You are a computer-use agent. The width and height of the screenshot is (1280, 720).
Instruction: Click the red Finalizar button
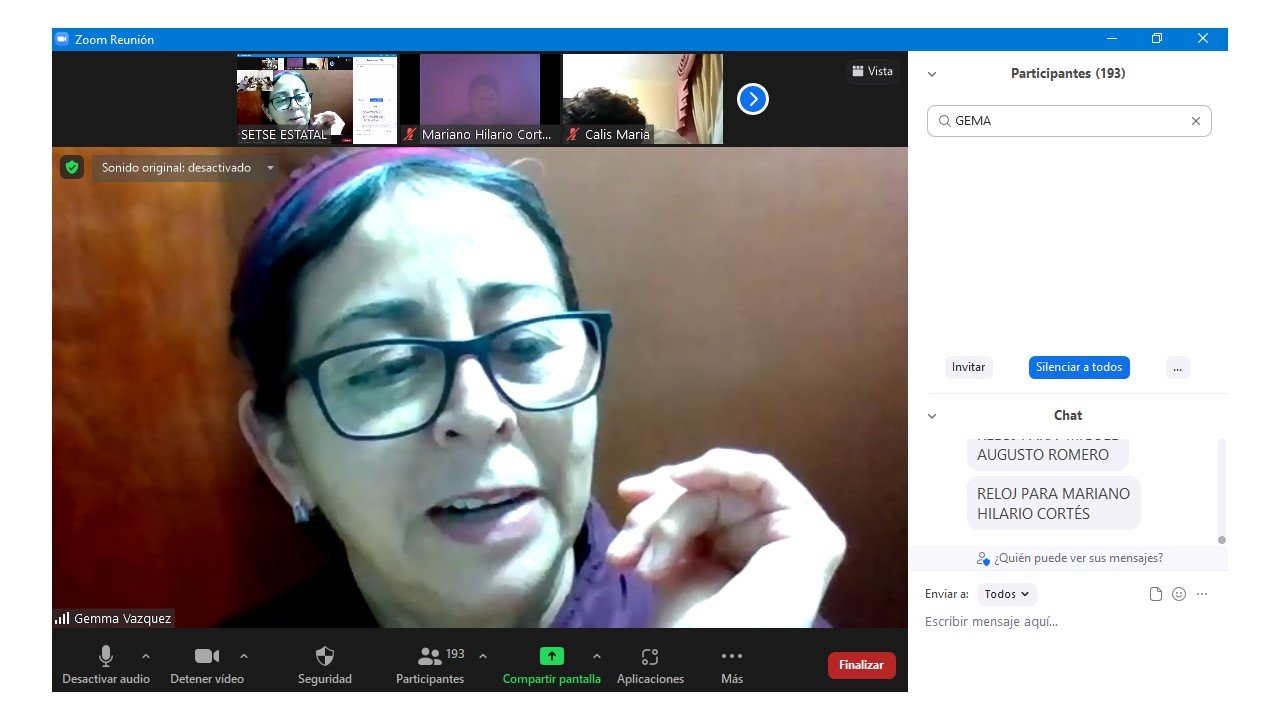pos(861,665)
